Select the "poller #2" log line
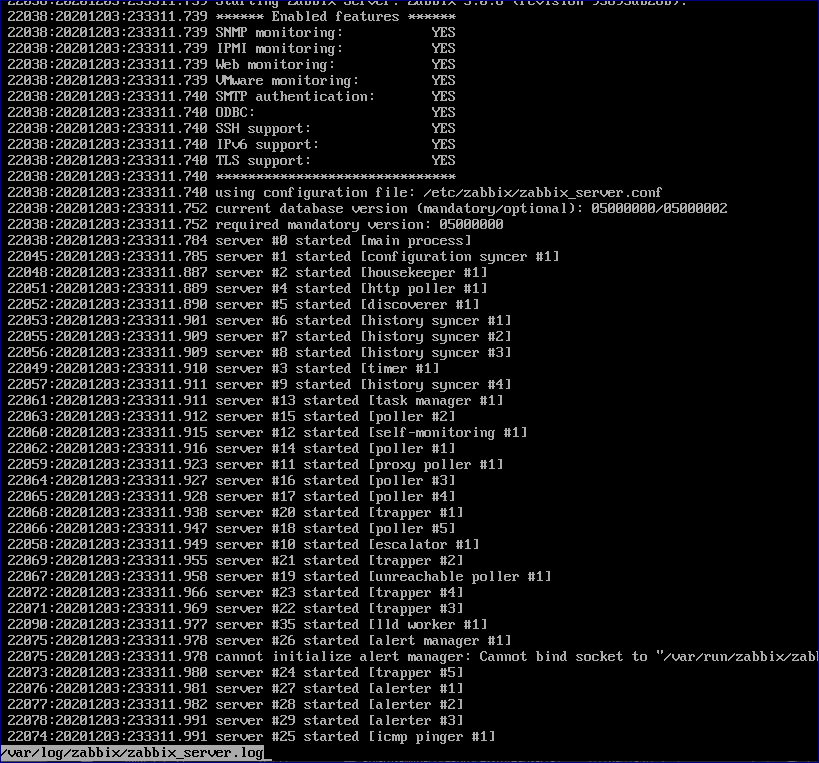This screenshot has width=819, height=763. tap(231, 417)
